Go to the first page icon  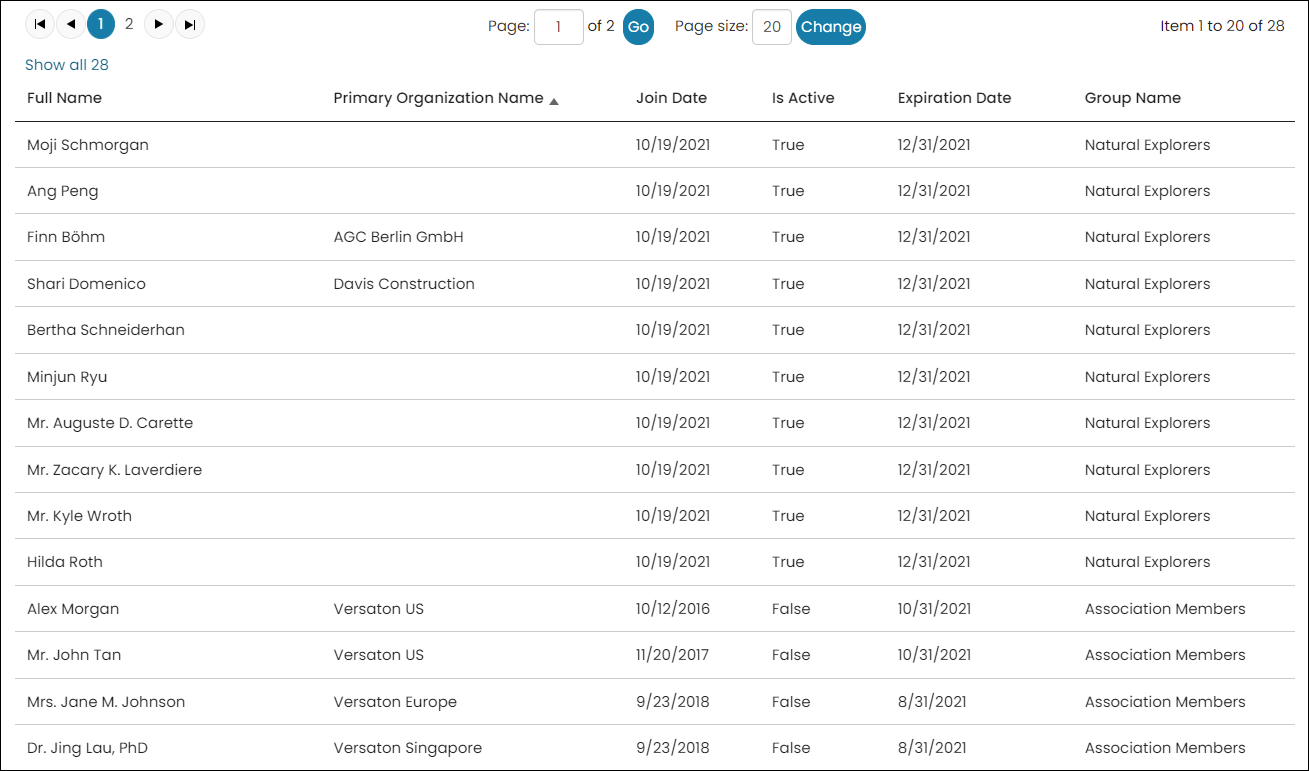pyautogui.click(x=40, y=24)
